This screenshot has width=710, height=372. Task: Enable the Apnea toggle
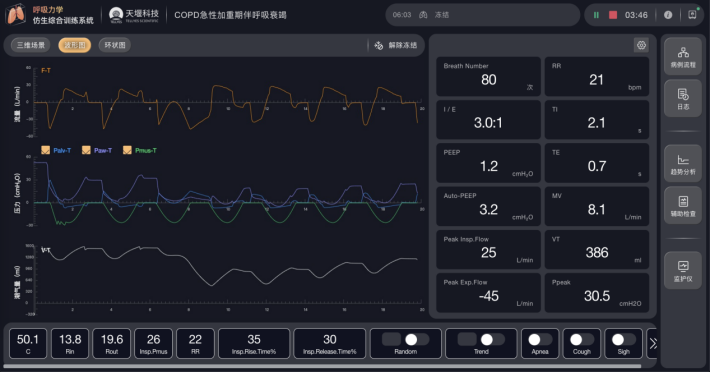(x=540, y=339)
